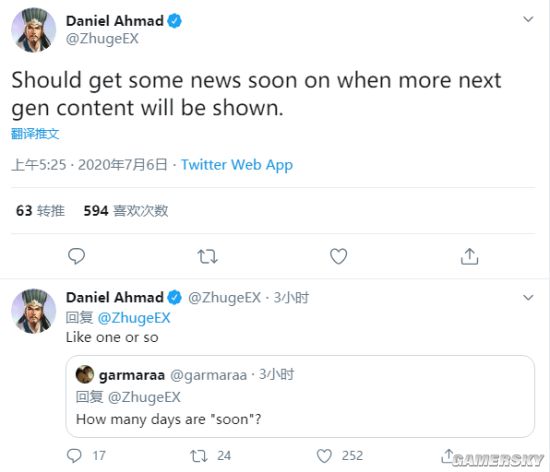Like the main tweet with heart icon
The height and width of the screenshot is (472, 550).
coord(338,256)
